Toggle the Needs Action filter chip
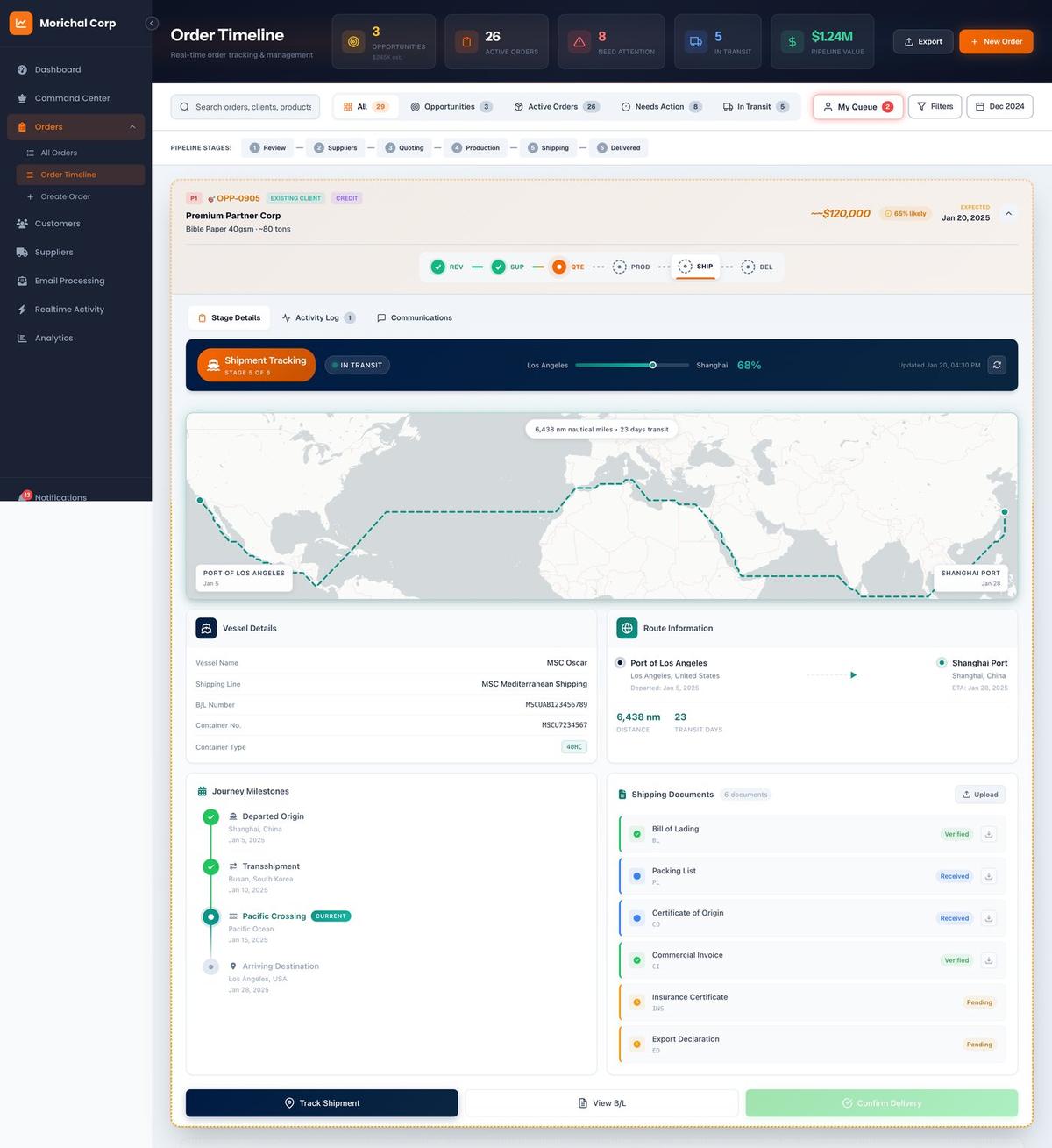The image size is (1052, 1148). 660,107
